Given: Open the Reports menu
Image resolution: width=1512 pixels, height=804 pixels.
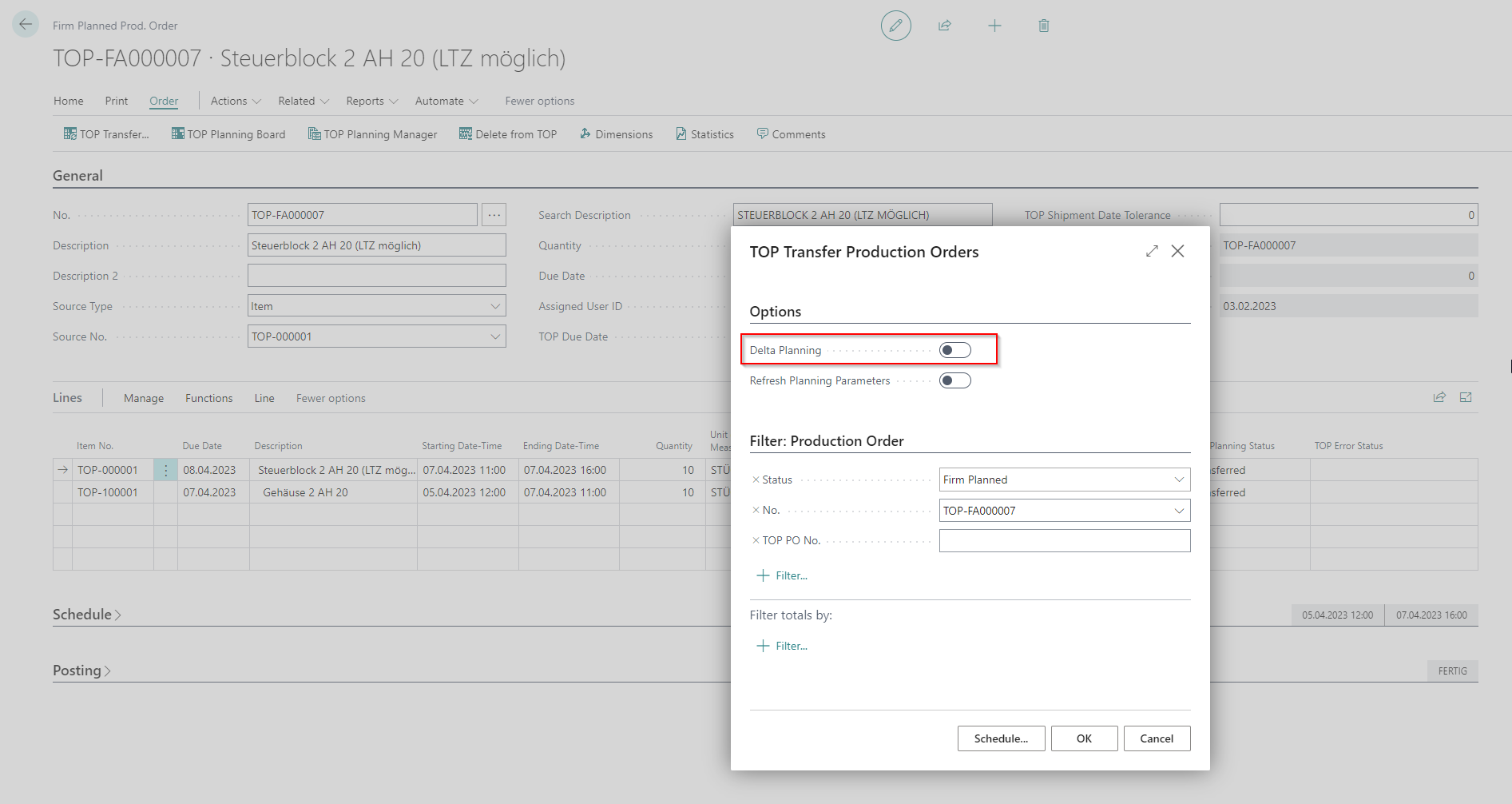Looking at the screenshot, I should point(371,101).
